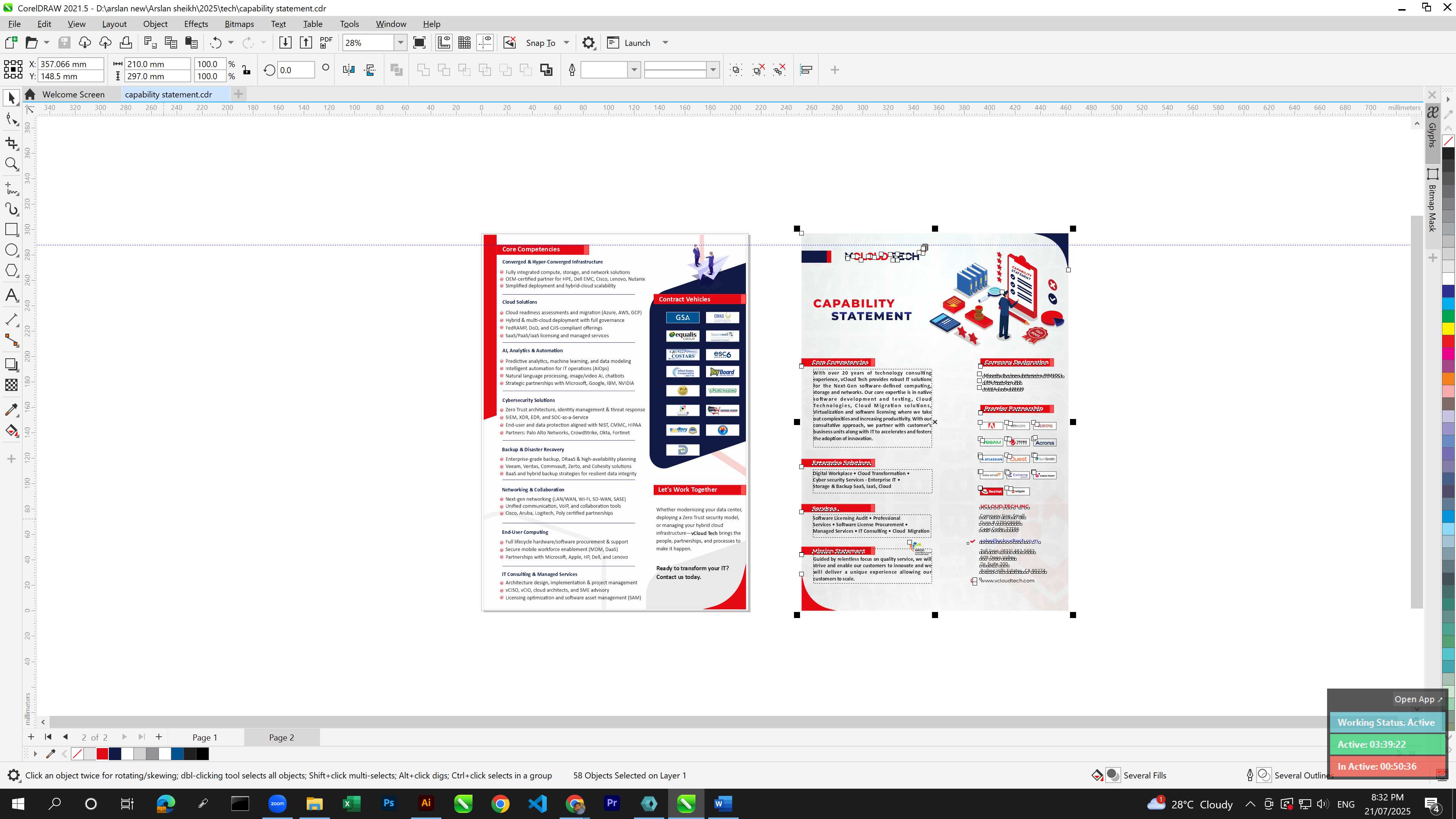This screenshot has height=819, width=1456.
Task: Go to first page button
Action: click(48, 736)
